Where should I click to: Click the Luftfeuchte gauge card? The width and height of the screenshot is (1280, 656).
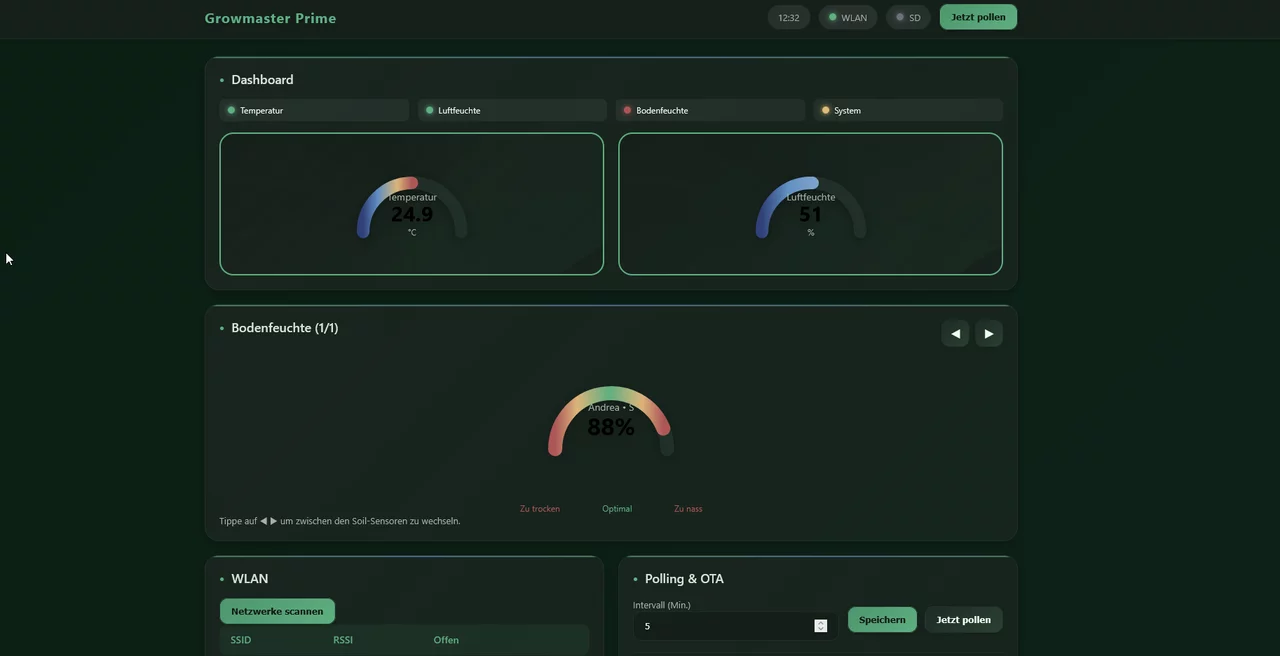coord(810,204)
